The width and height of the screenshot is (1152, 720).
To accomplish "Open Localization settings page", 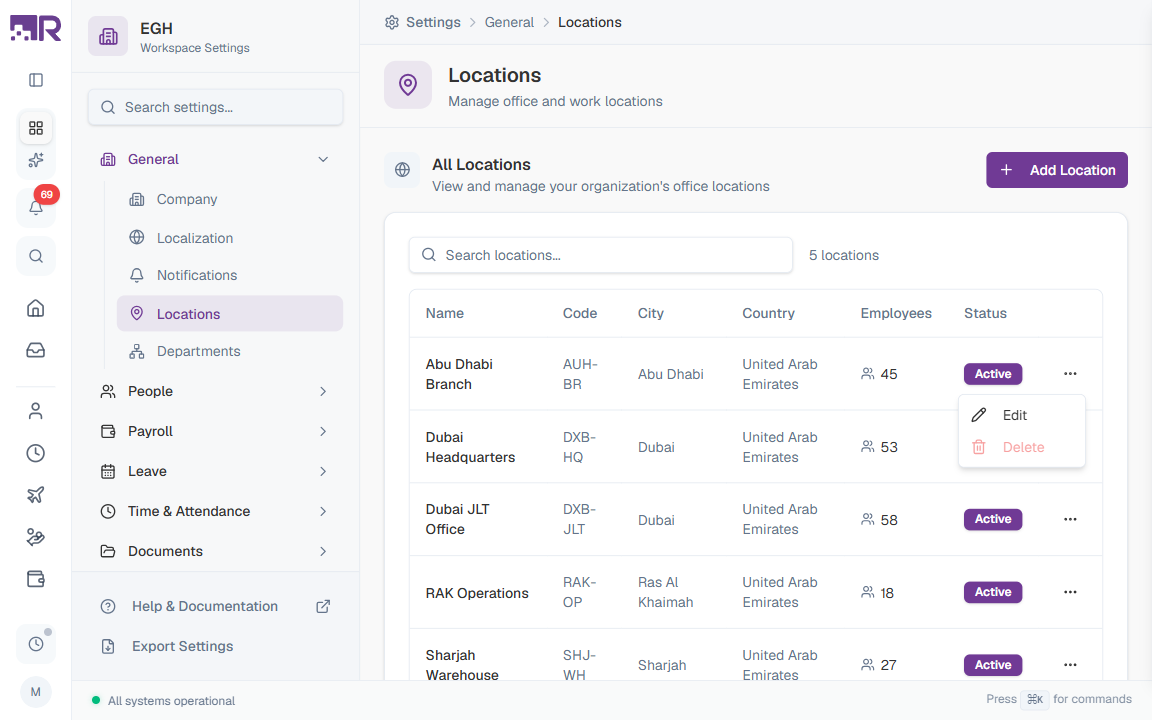I will coord(230,238).
